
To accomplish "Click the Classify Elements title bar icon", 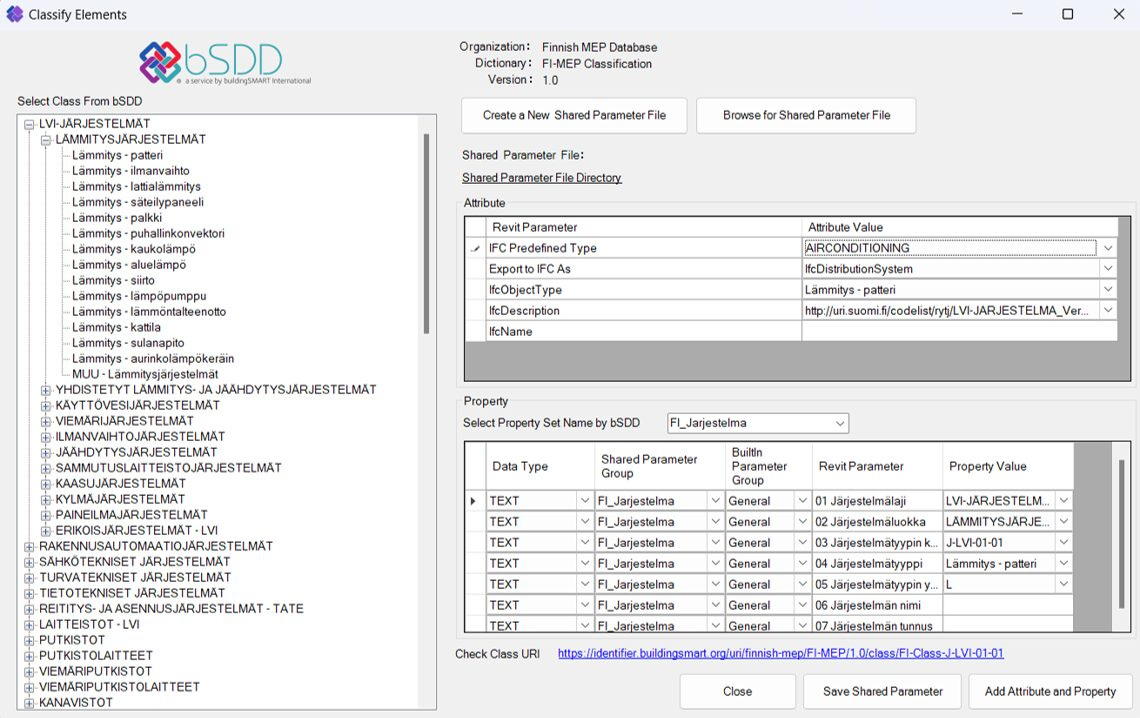I will (15, 14).
